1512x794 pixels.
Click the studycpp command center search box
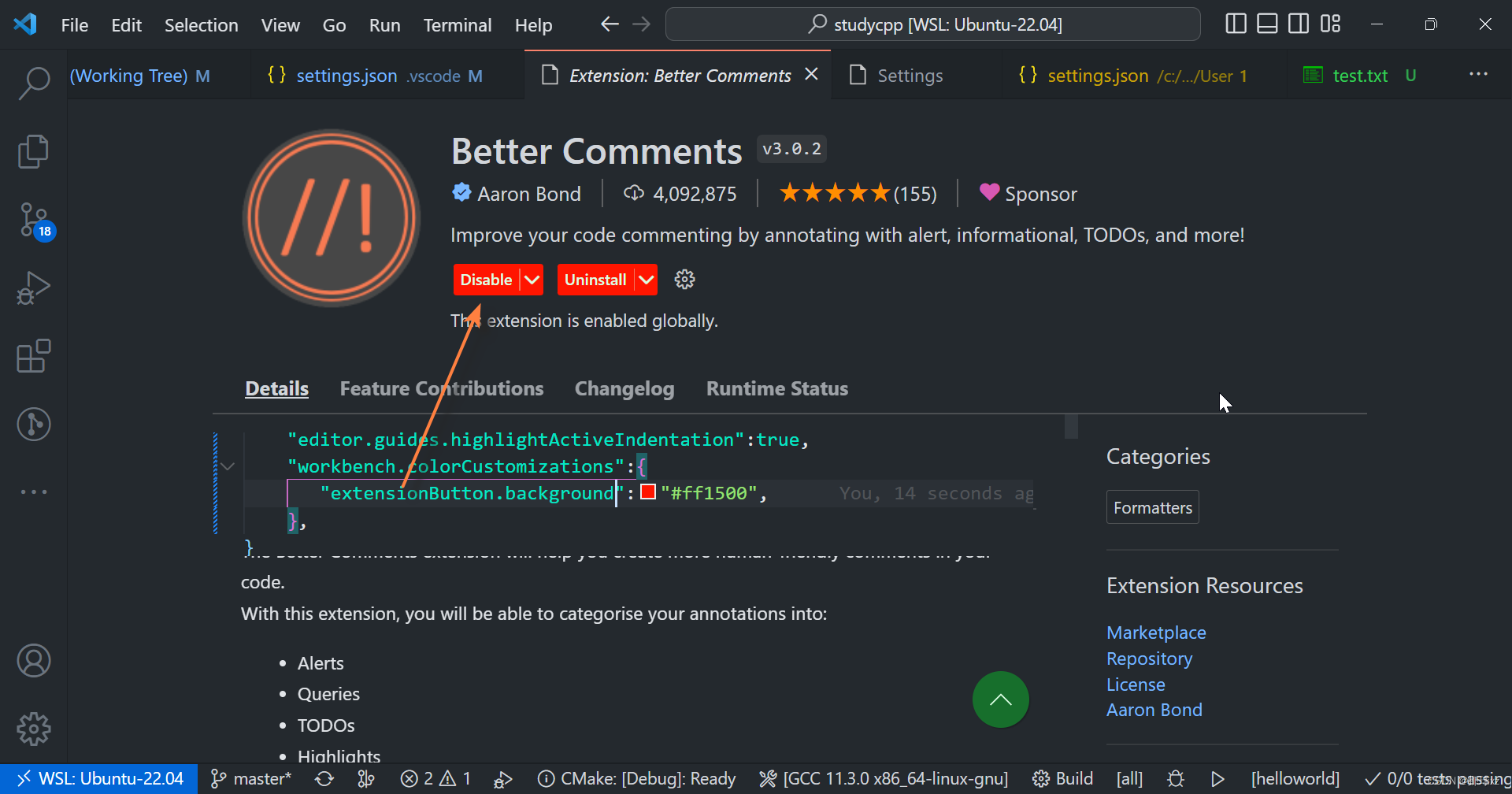click(933, 24)
